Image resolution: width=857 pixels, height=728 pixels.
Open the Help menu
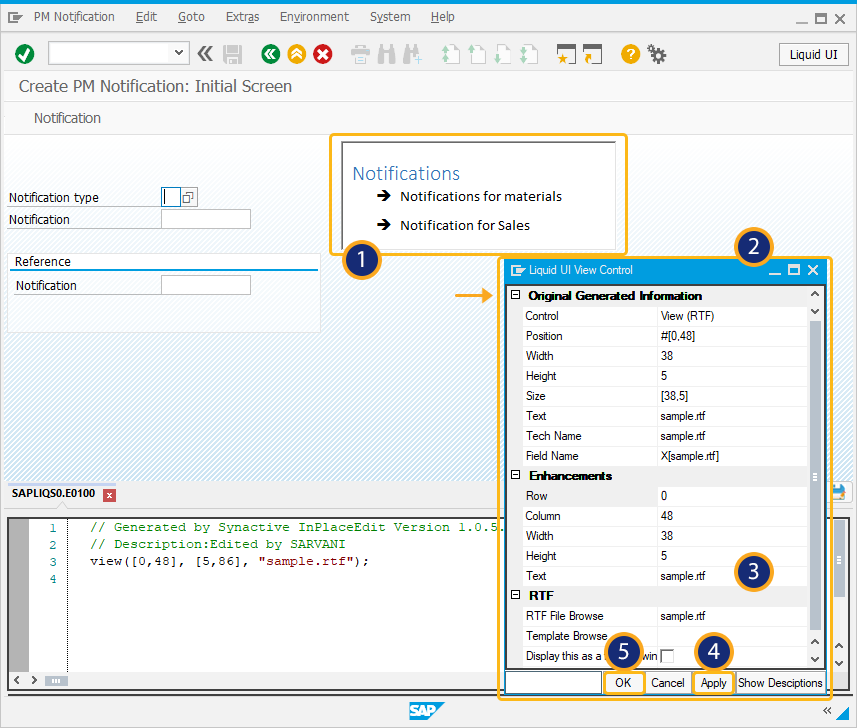[x=443, y=17]
